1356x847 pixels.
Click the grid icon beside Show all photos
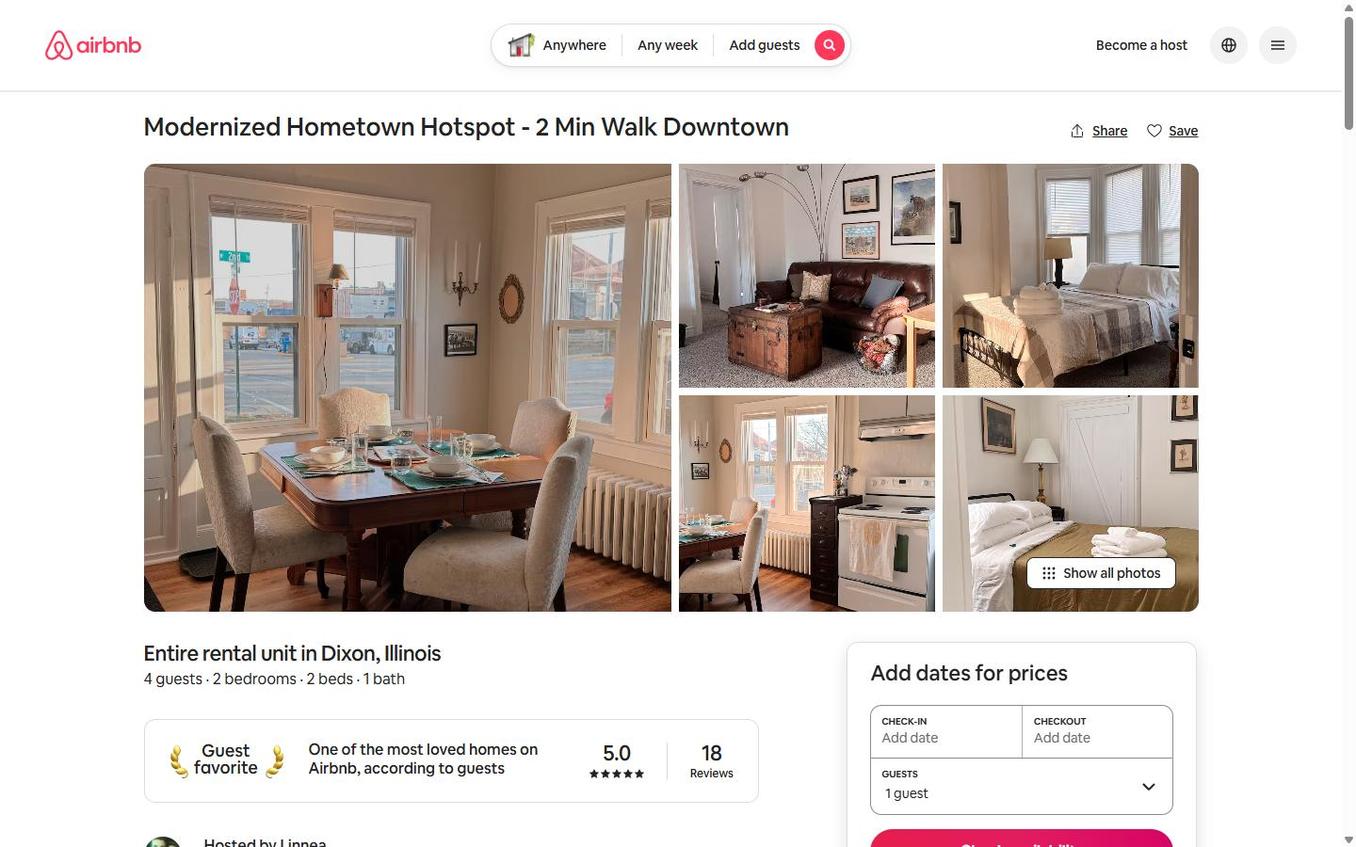pos(1048,573)
